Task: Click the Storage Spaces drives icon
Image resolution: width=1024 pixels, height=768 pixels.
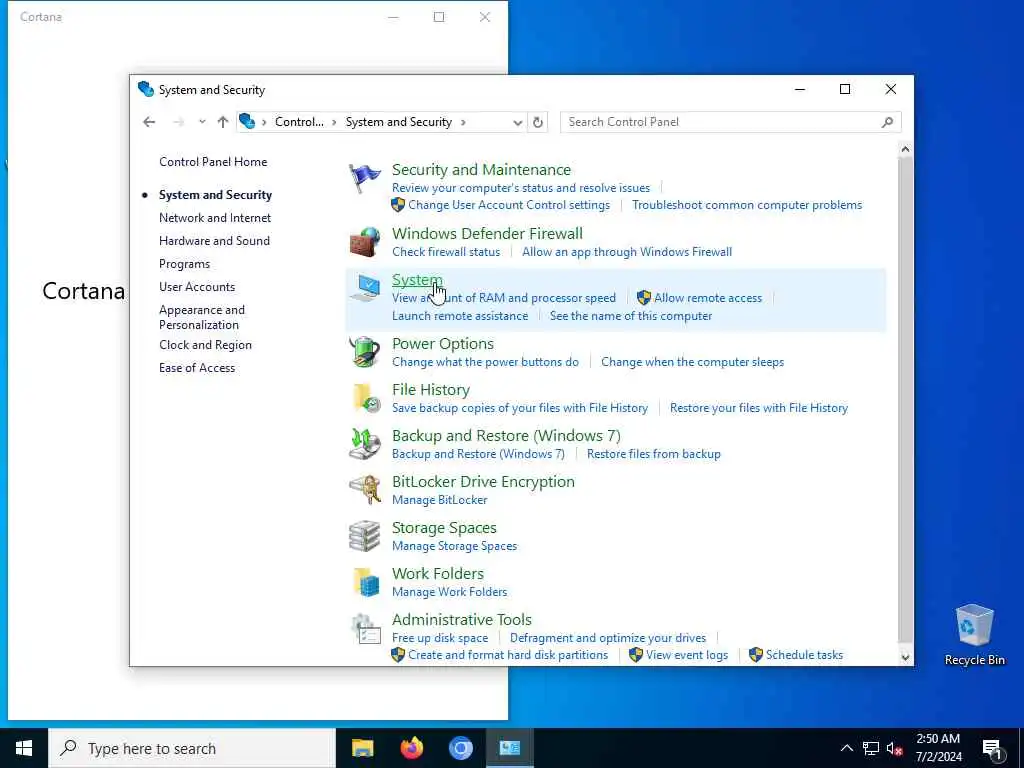Action: click(364, 536)
